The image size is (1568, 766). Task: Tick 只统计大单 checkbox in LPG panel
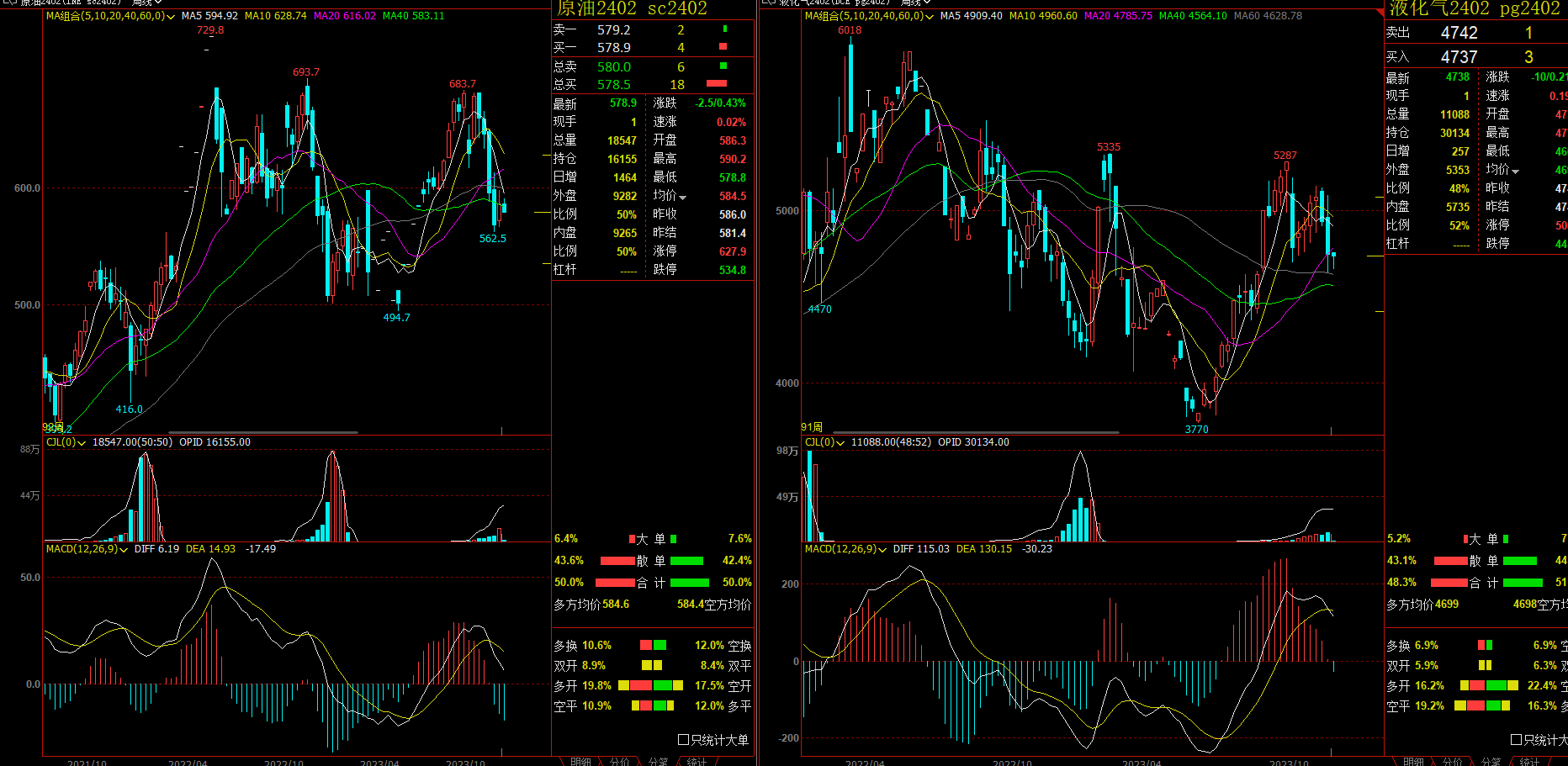[1517, 740]
